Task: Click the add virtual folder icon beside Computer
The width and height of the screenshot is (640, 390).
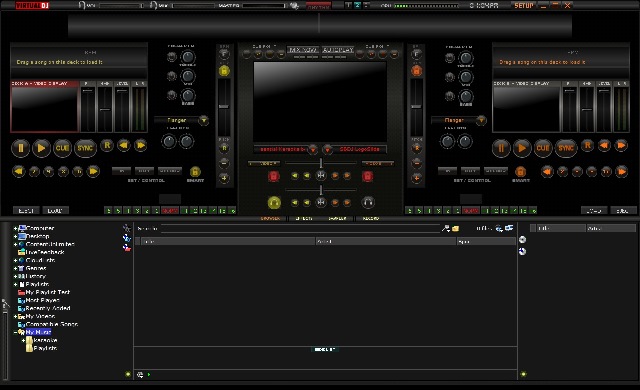Action: point(127,228)
